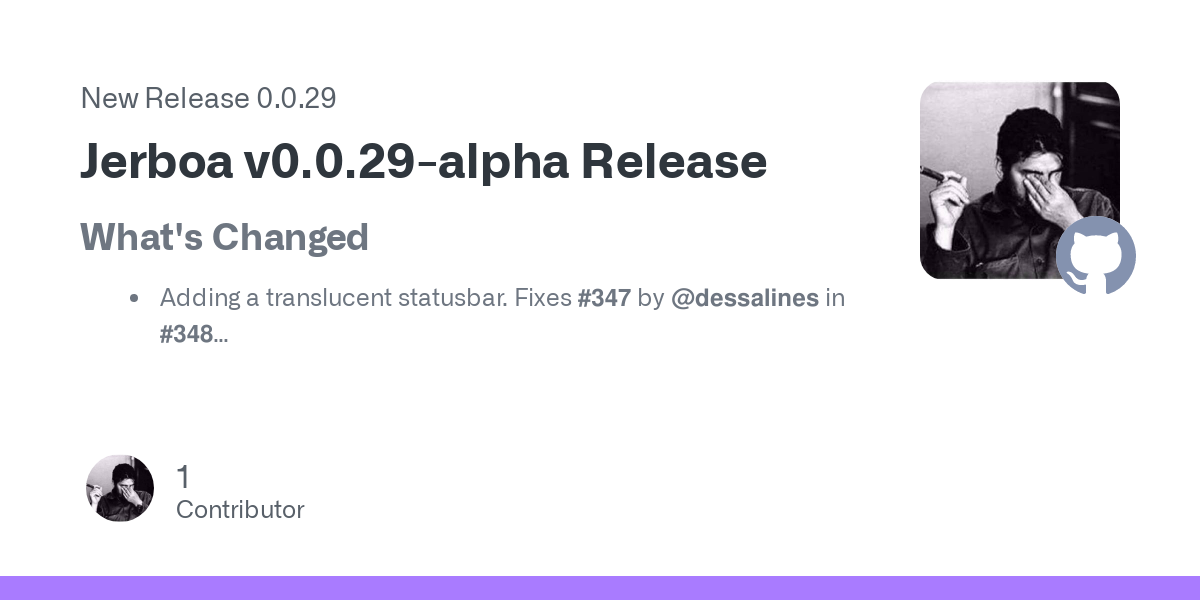Select the What's Changed heading
Viewport: 1200px width, 600px height.
click(x=224, y=237)
